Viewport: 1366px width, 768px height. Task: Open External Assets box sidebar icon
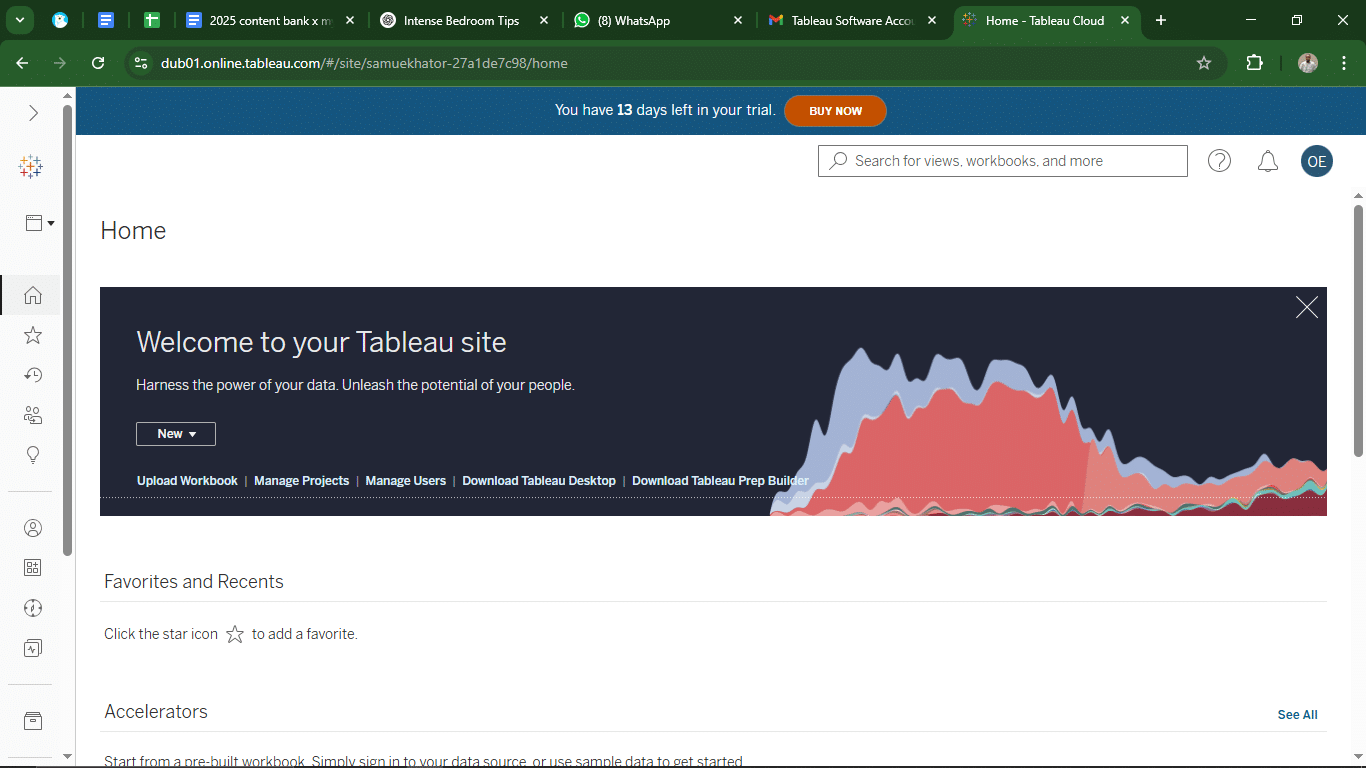pyautogui.click(x=32, y=721)
